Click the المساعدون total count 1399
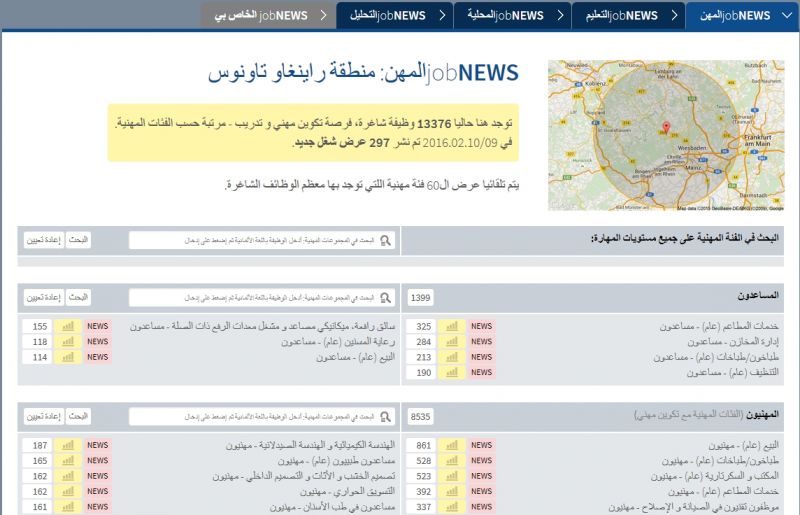The height and width of the screenshot is (515, 800). click(x=420, y=298)
